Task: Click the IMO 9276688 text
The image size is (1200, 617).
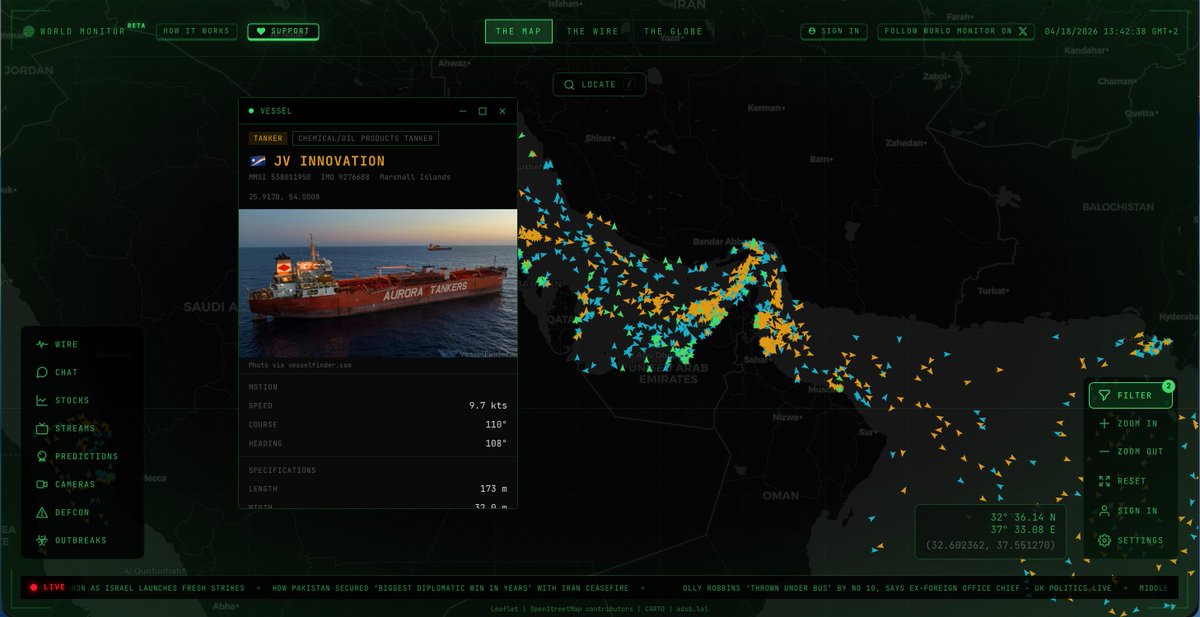Action: [x=346, y=177]
